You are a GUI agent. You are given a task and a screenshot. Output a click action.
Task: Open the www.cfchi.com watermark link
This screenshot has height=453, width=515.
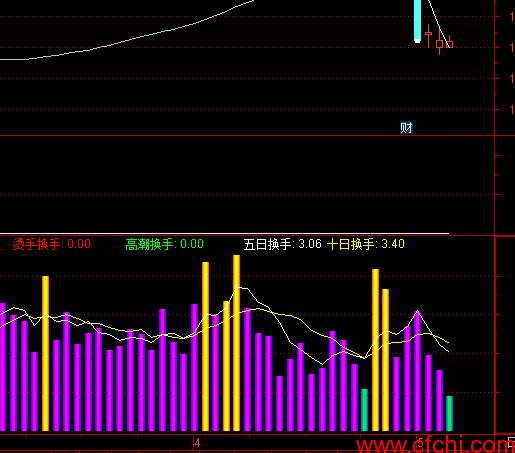435,445
